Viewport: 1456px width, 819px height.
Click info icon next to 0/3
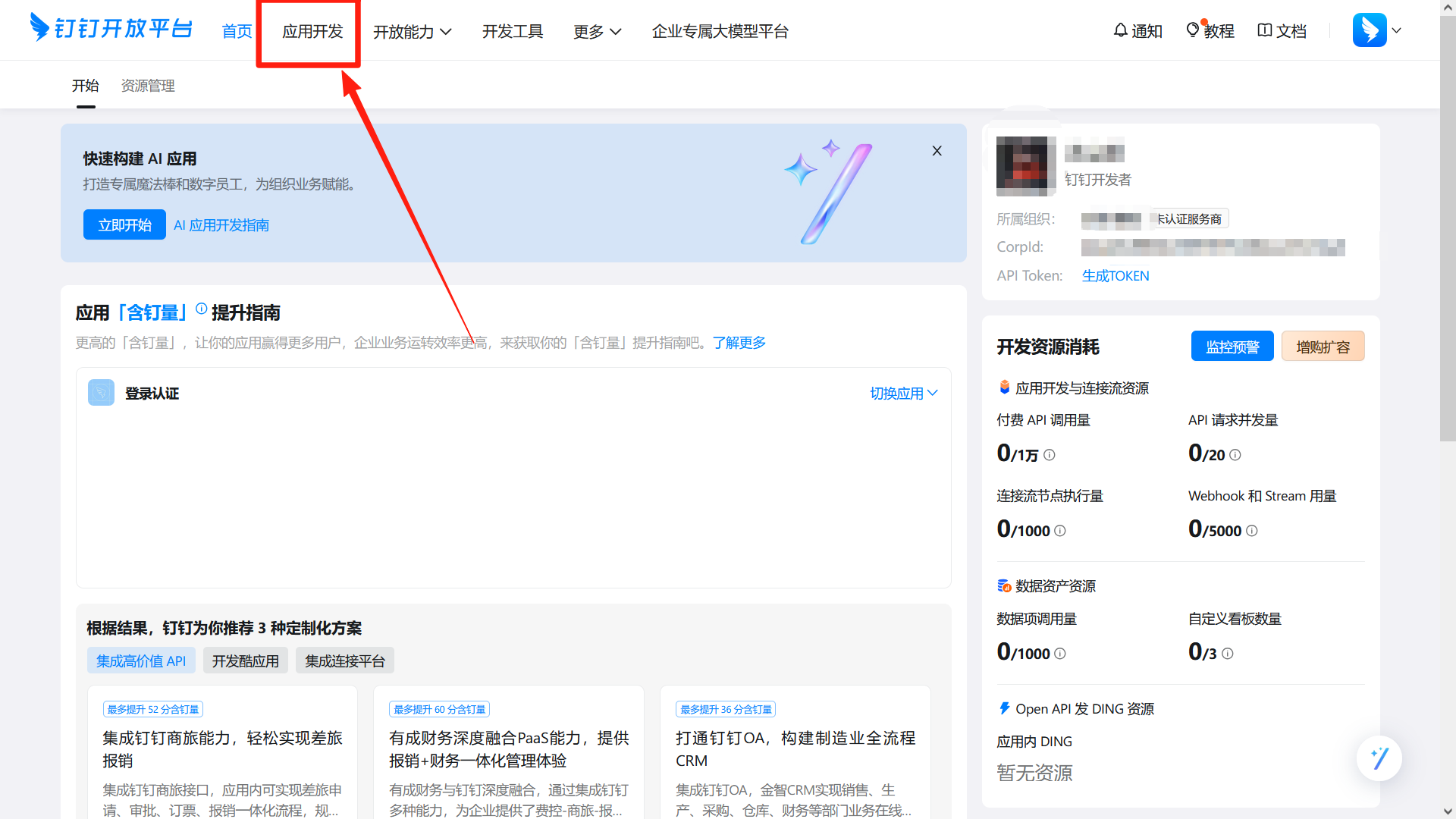click(x=1228, y=654)
